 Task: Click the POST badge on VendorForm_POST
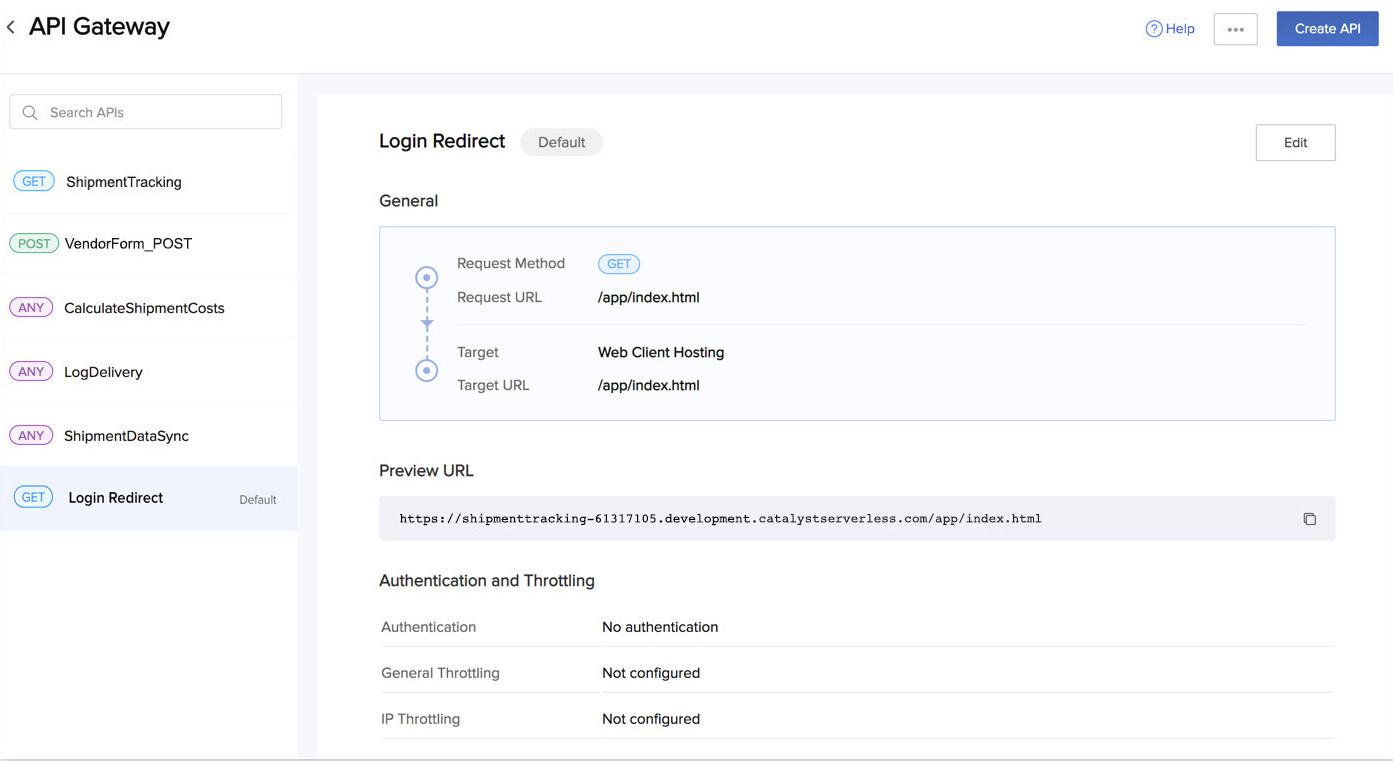tap(33, 243)
